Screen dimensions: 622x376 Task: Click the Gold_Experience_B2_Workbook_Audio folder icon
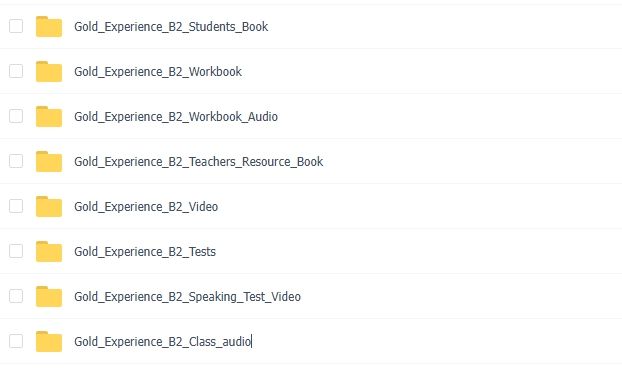pos(49,117)
